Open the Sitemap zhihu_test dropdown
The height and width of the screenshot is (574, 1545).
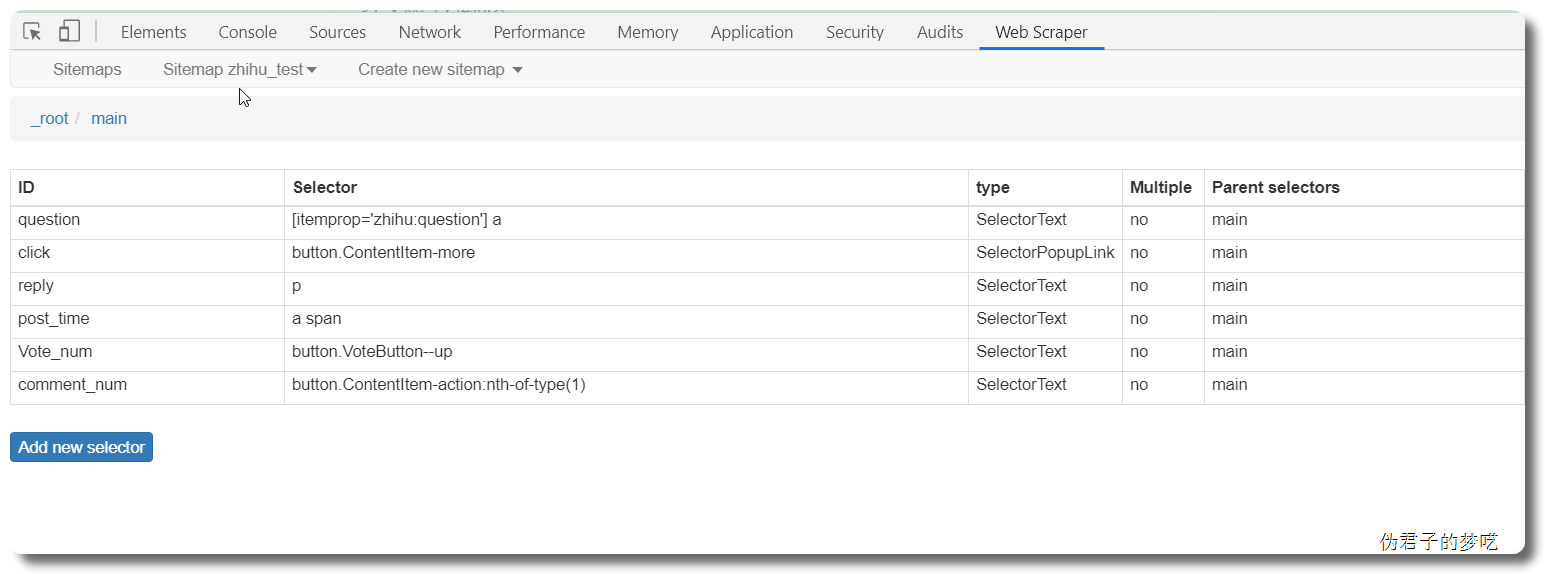[x=240, y=69]
